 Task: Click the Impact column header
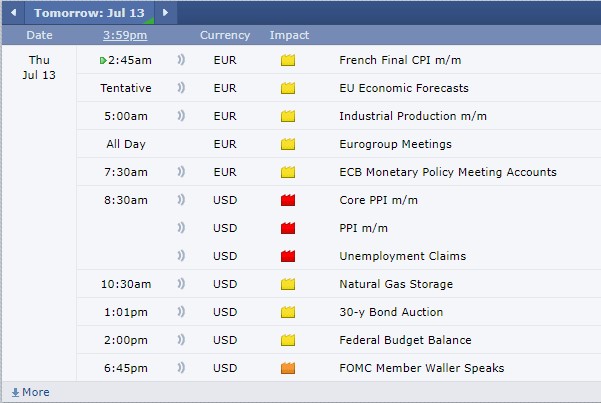(x=289, y=35)
